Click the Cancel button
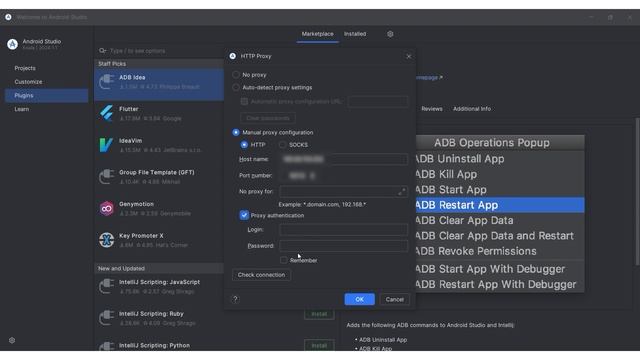640x360 pixels. click(394, 299)
